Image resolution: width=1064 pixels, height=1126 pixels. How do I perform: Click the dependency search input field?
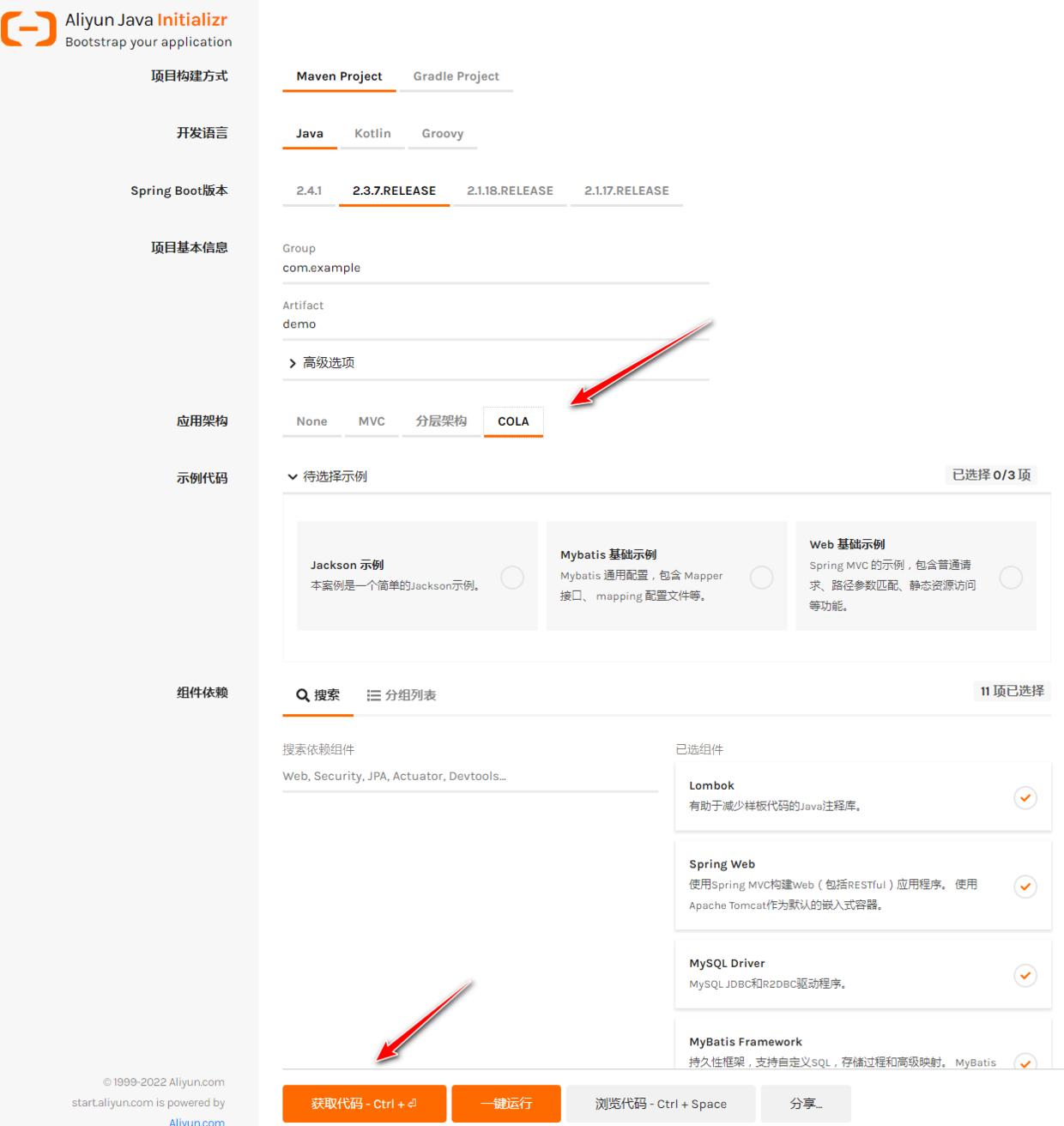[470, 776]
